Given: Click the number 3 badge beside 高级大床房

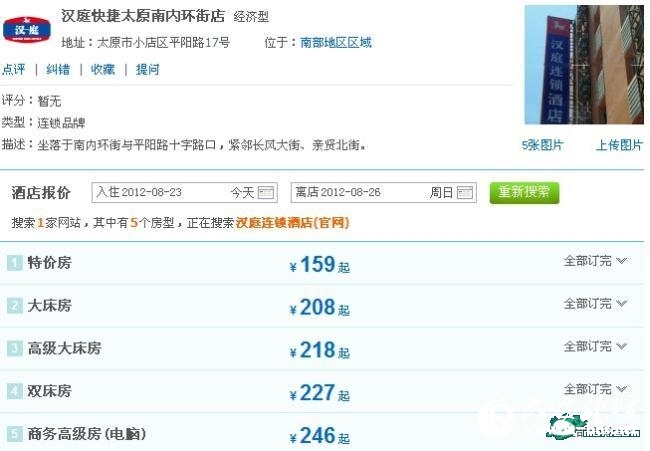Looking at the screenshot, I should 15,349.
